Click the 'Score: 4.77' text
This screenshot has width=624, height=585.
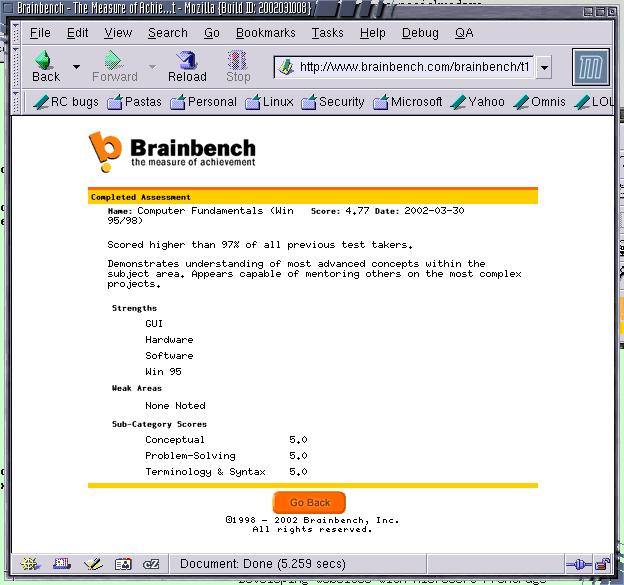point(340,211)
